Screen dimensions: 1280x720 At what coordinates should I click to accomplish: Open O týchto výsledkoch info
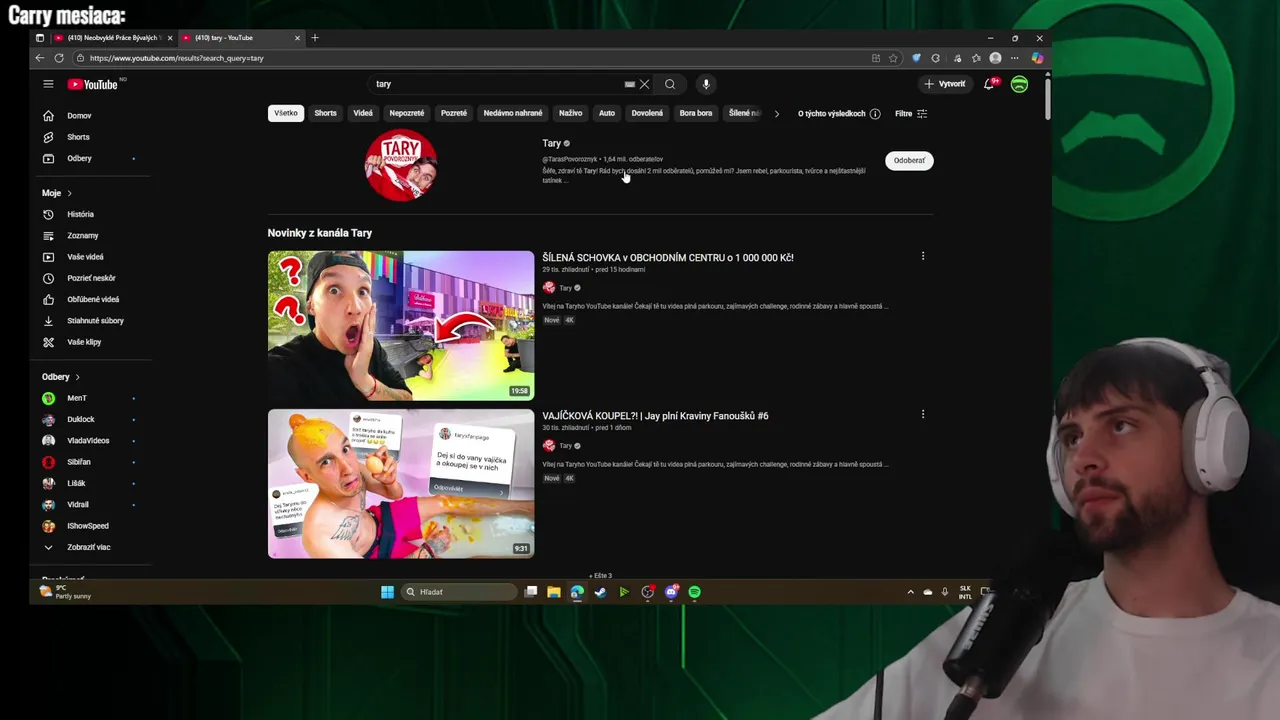pos(839,114)
